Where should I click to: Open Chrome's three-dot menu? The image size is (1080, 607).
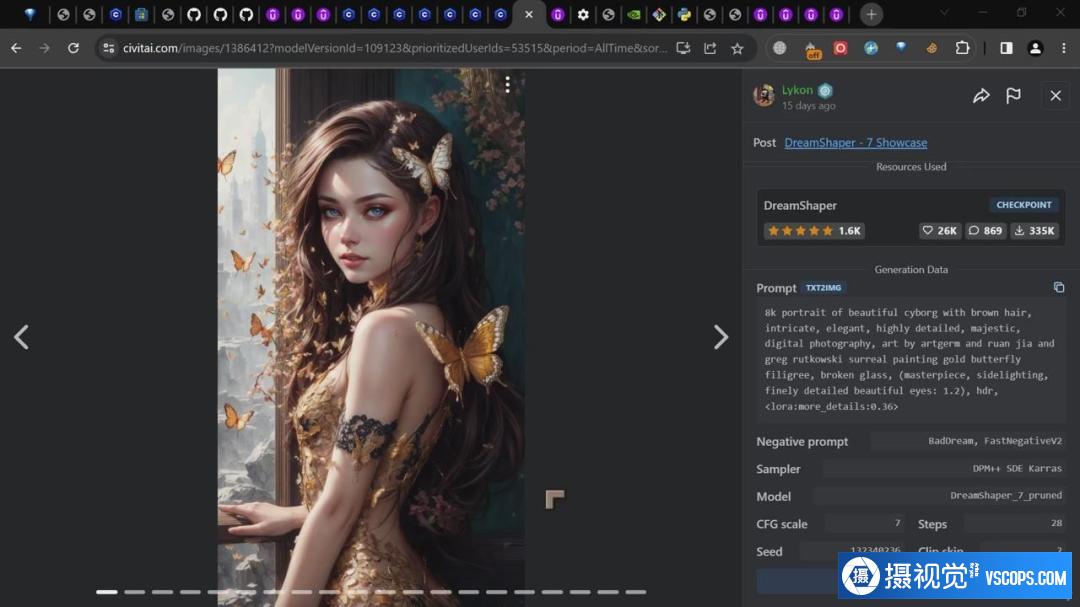tap(1063, 48)
